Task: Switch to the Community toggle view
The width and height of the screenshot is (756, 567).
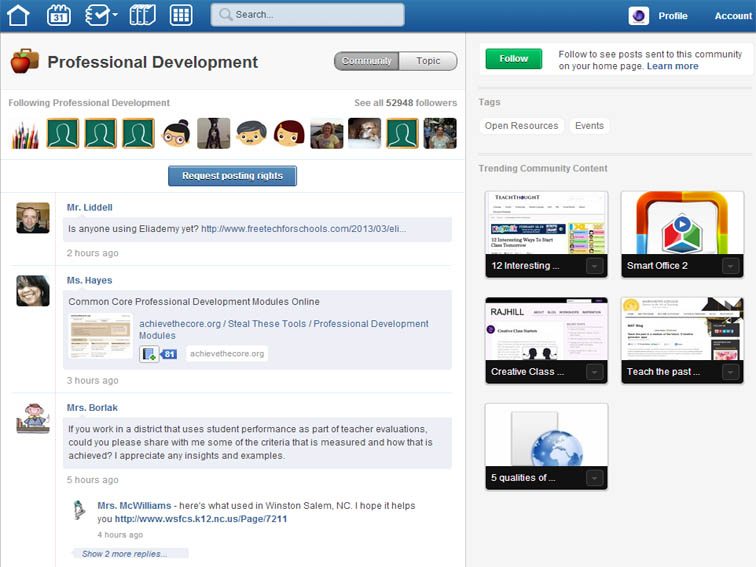Action: (x=366, y=61)
